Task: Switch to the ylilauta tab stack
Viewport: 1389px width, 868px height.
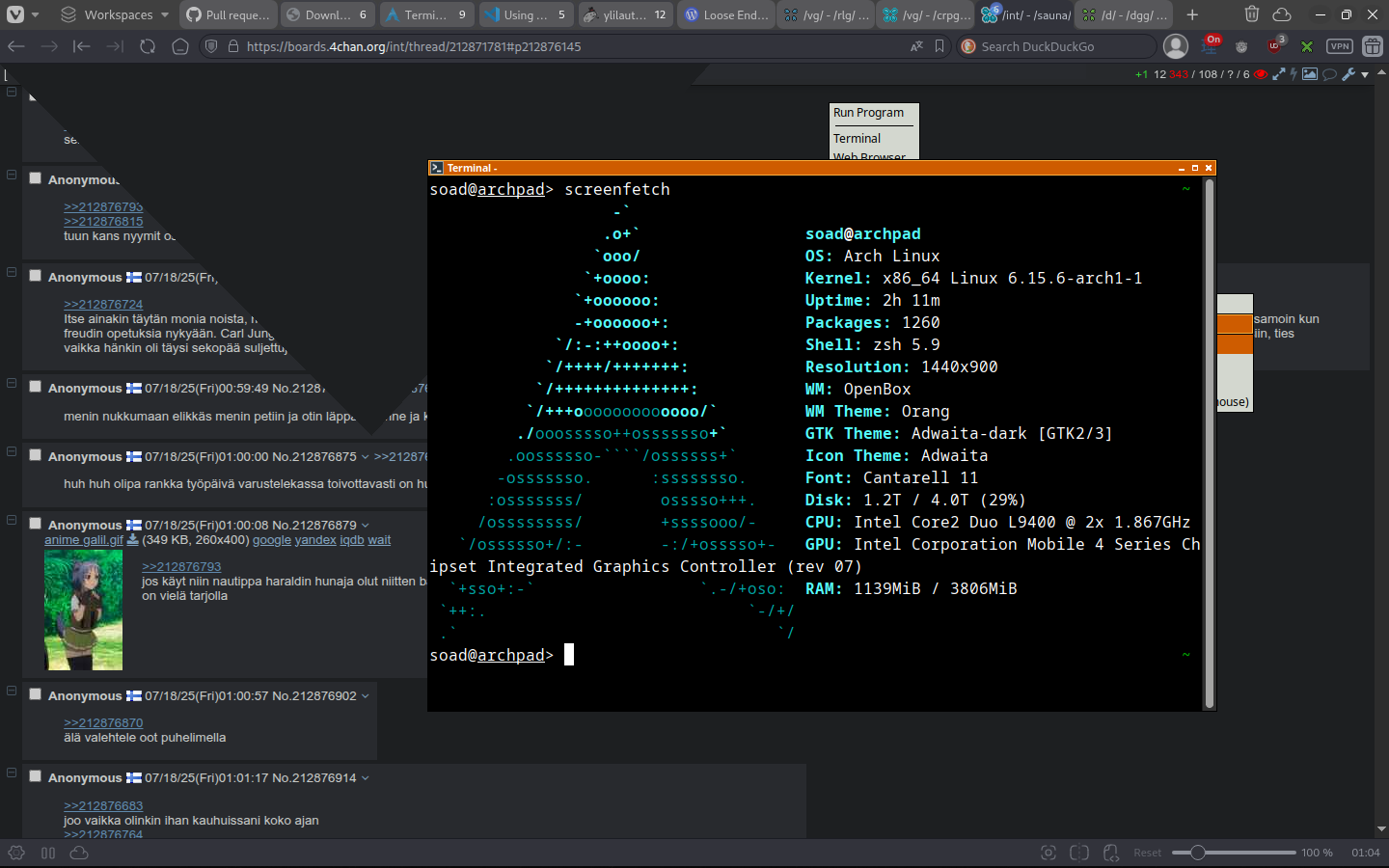Action: pos(626,14)
